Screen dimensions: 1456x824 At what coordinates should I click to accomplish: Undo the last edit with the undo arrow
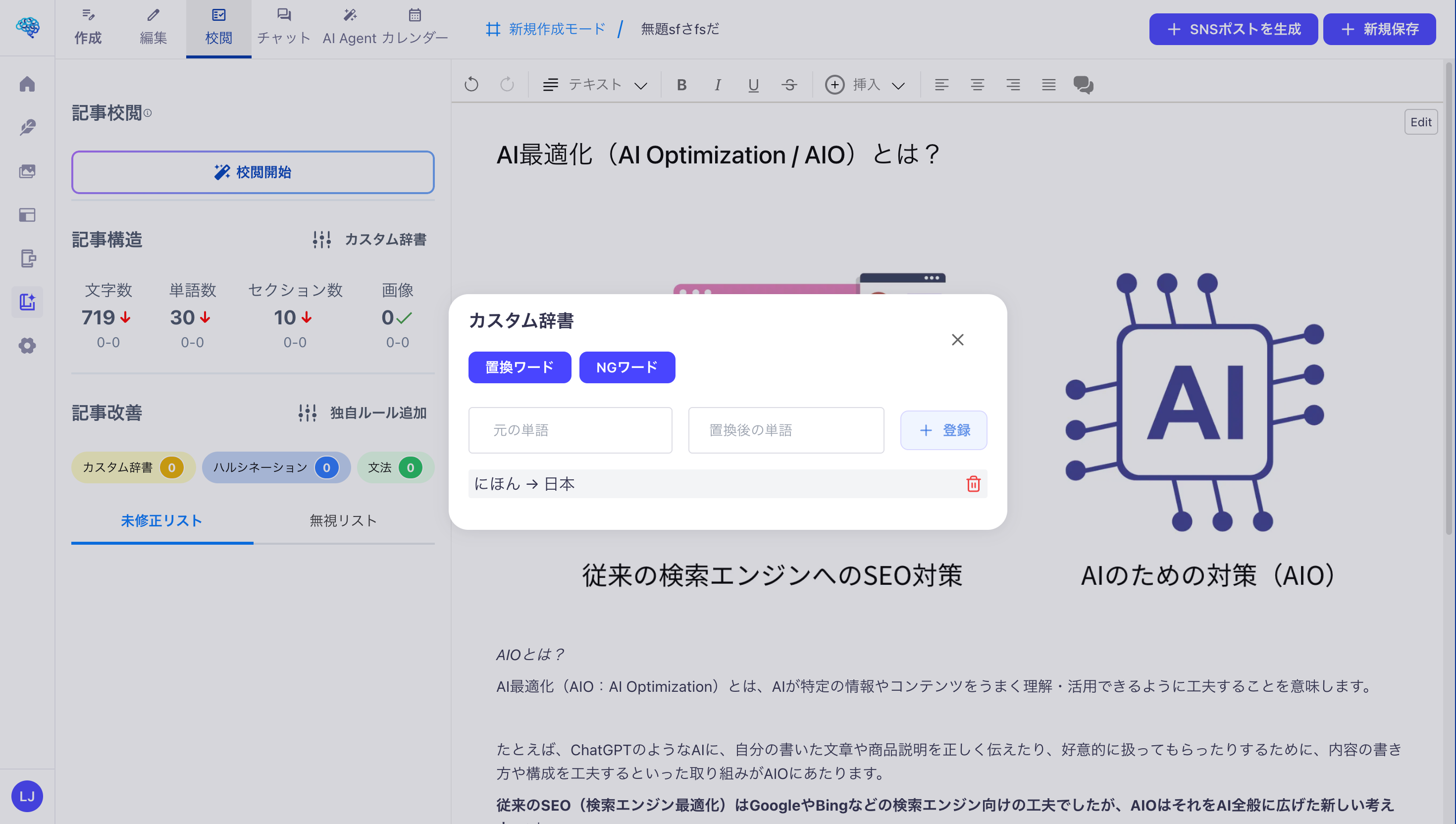471,84
